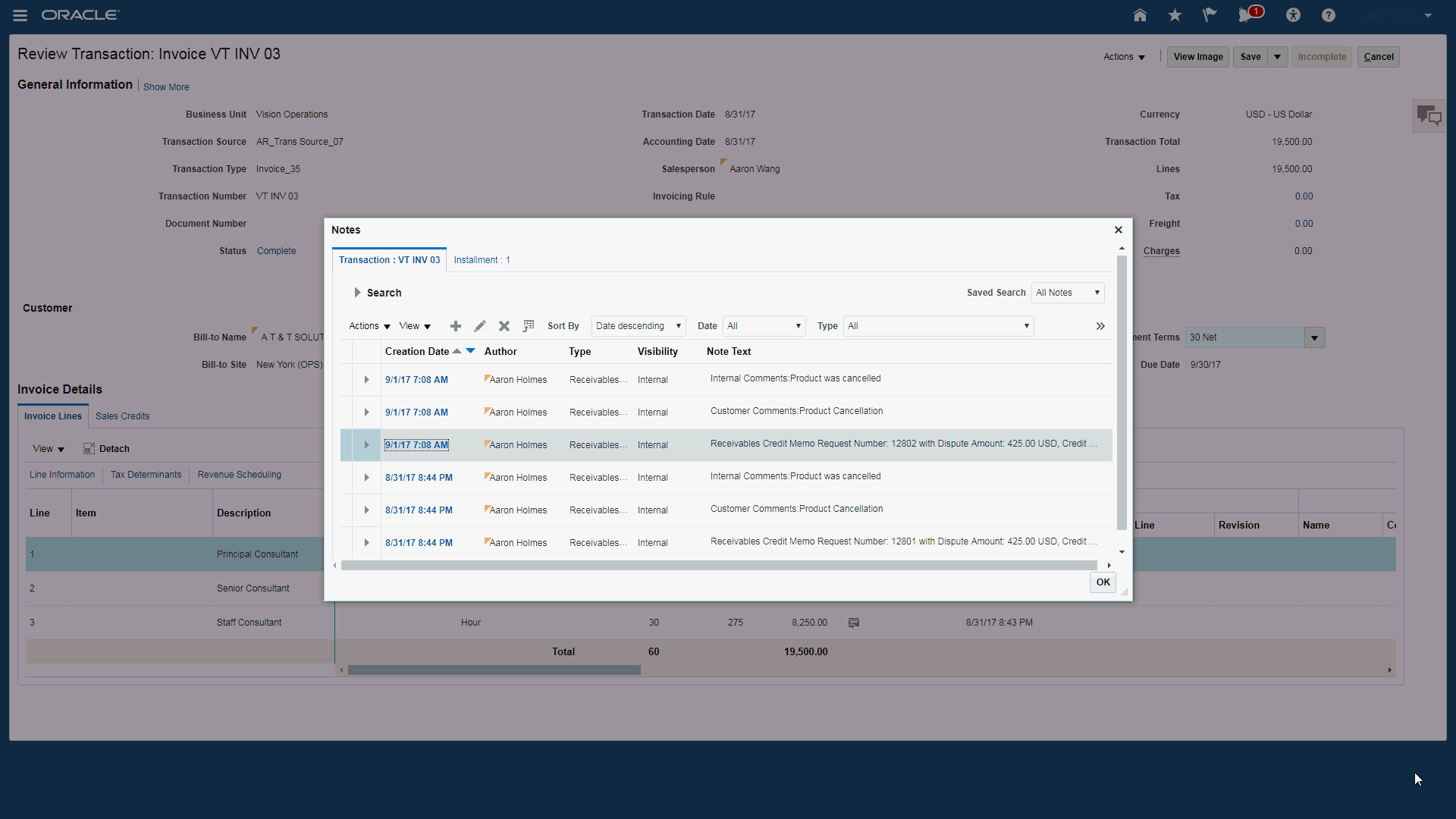This screenshot has width=1456, height=819.
Task: Open the Accessibility settings icon
Action: pos(1293,15)
